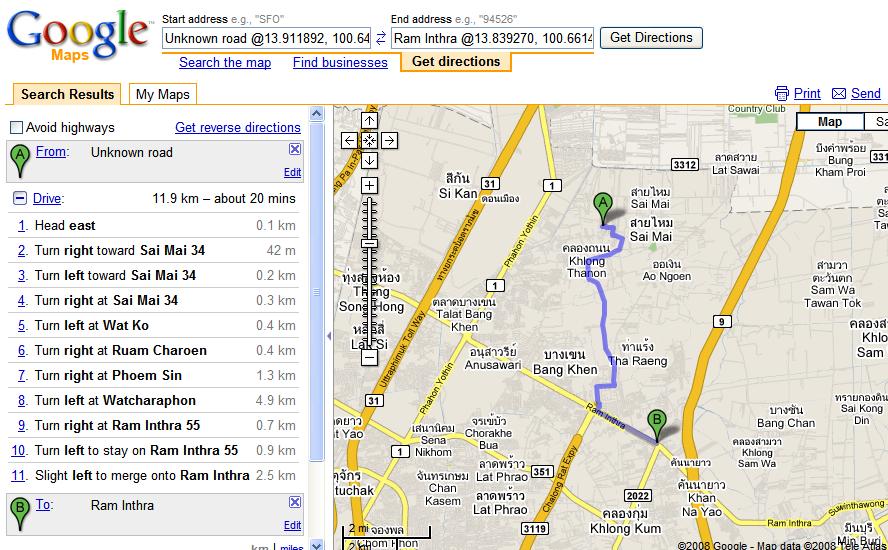The image size is (888, 550).
Task: Click the To link
Action: 44,505
